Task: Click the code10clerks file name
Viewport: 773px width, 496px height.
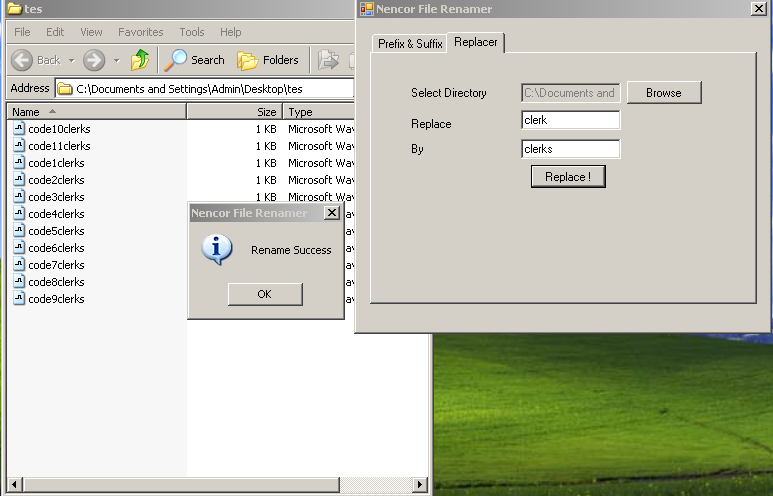Action: coord(59,129)
